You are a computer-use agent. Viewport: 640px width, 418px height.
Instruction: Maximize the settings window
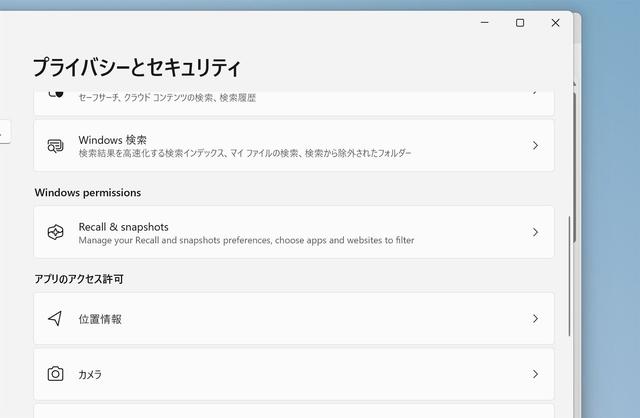point(520,23)
